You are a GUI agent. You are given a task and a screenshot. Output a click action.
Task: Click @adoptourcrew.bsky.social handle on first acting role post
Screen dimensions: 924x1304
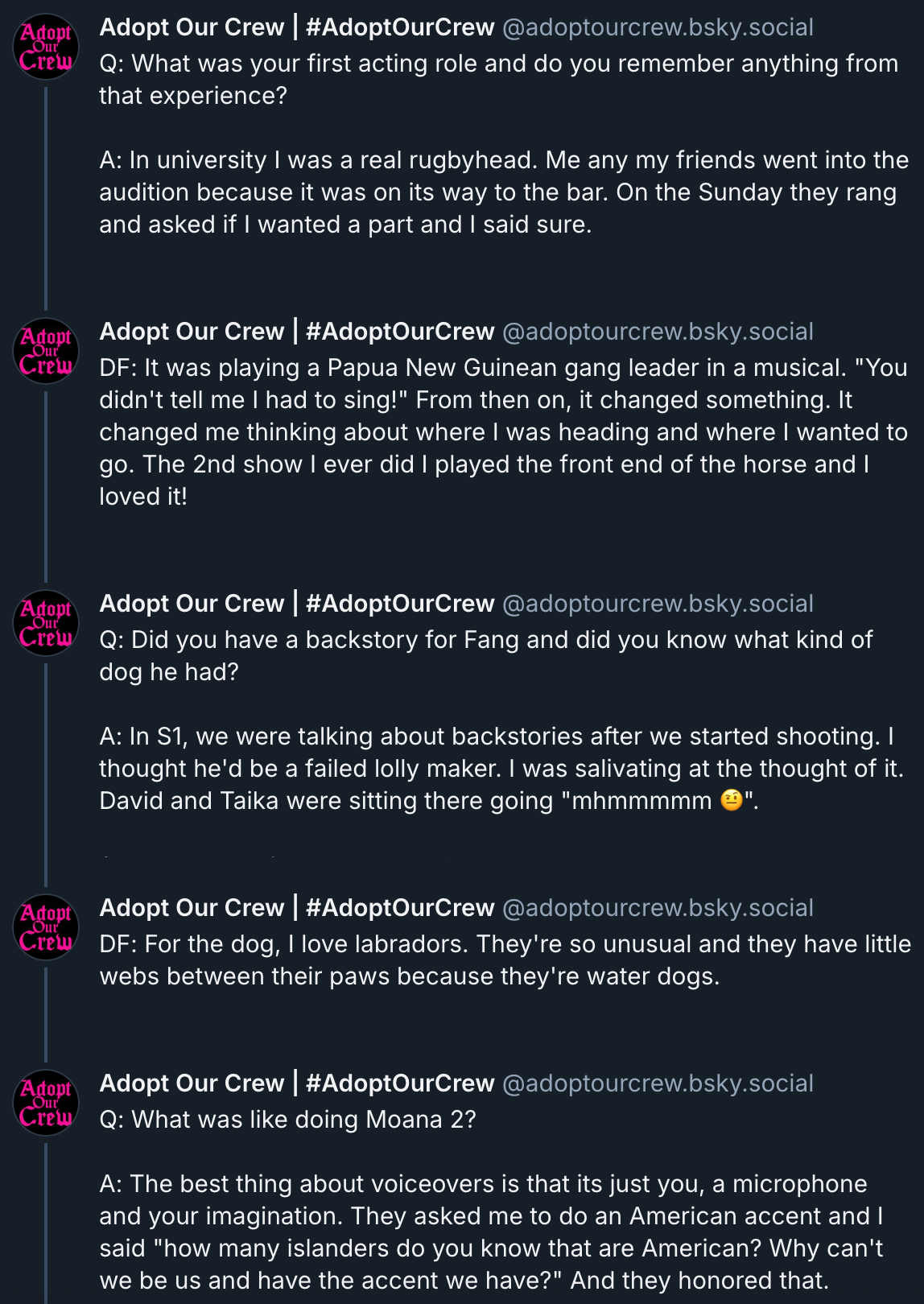coord(658,27)
